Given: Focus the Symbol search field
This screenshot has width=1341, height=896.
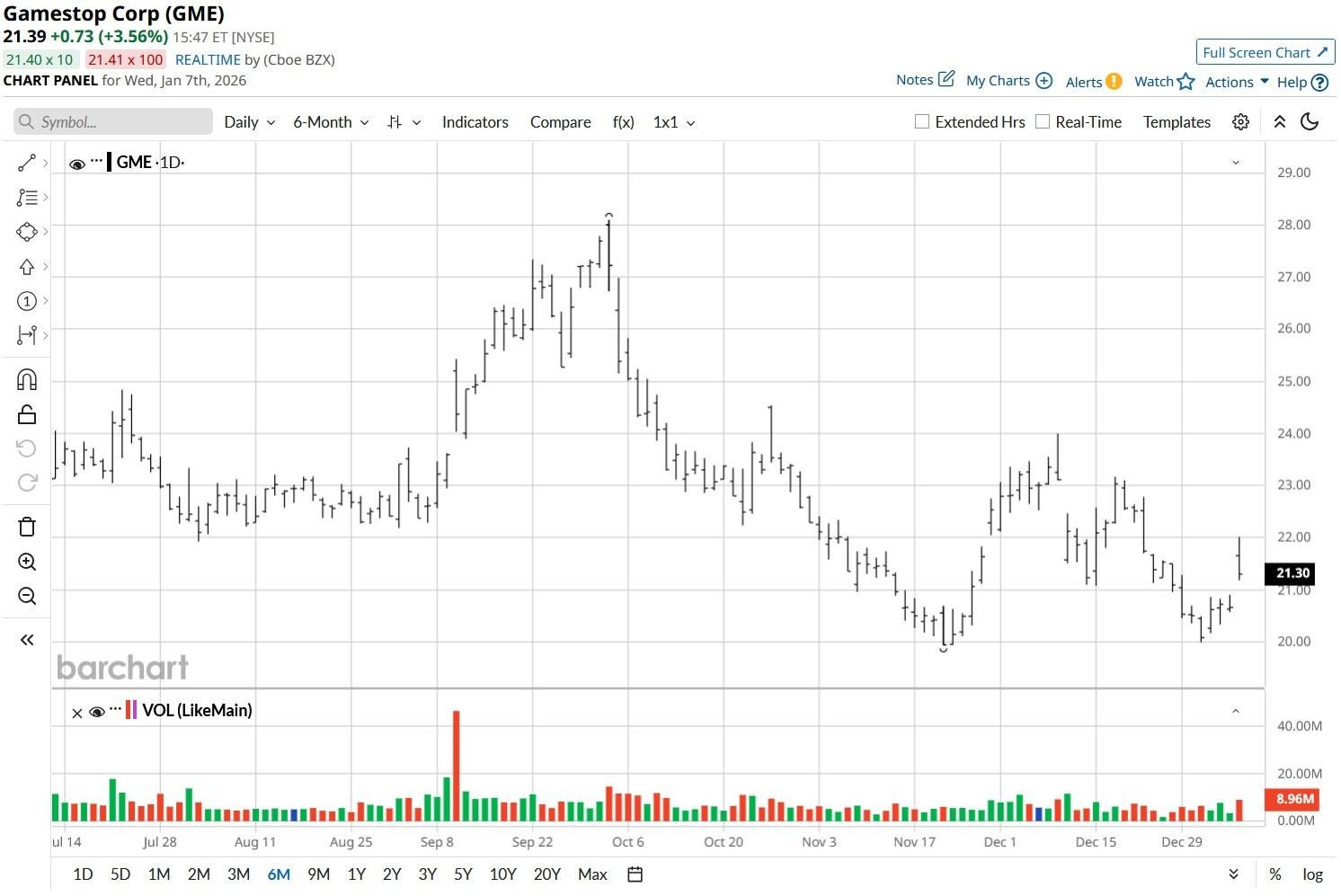Looking at the screenshot, I should pyautogui.click(x=113, y=122).
